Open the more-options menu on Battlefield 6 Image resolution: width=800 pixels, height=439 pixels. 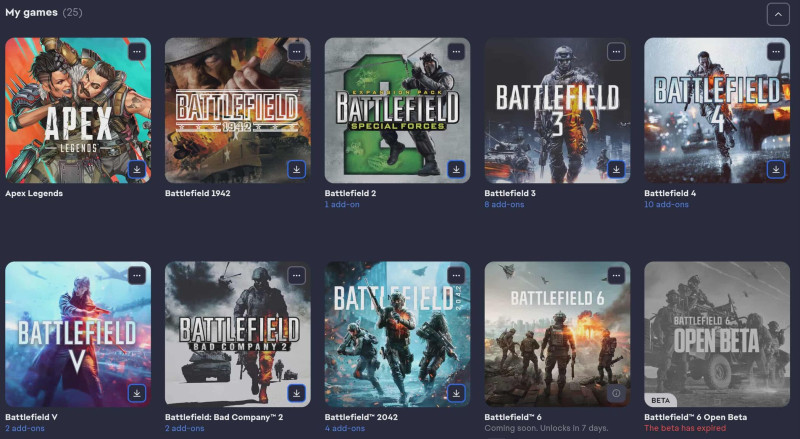(616, 276)
